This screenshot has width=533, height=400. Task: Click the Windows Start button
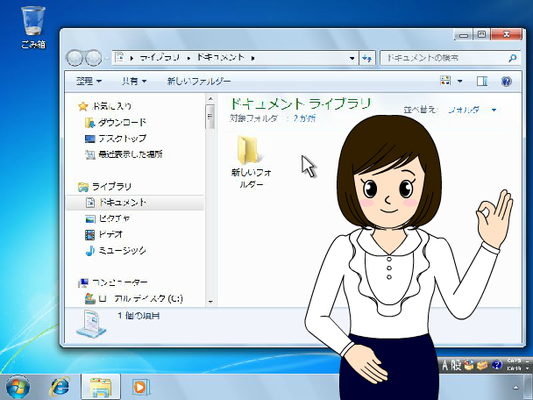[18, 387]
